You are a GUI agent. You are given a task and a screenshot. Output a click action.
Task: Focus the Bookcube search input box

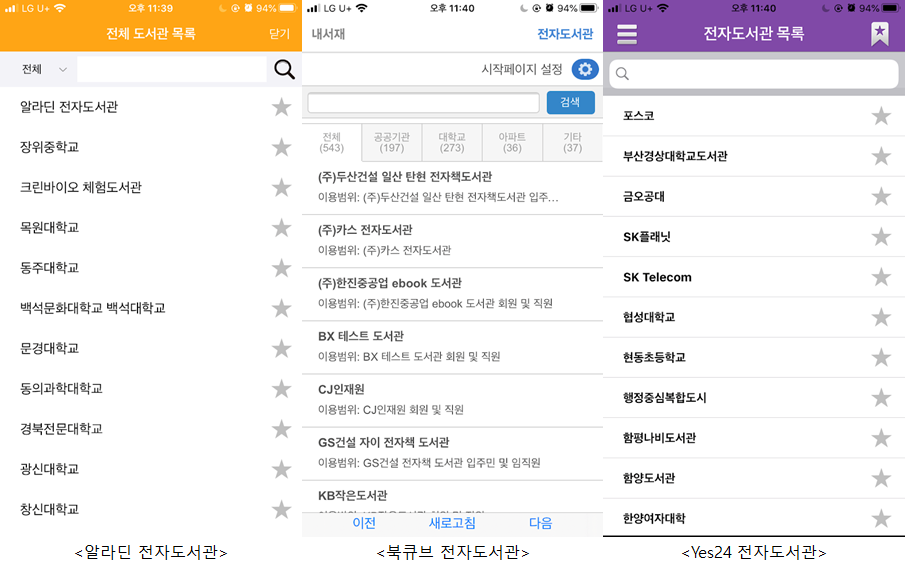(x=424, y=103)
